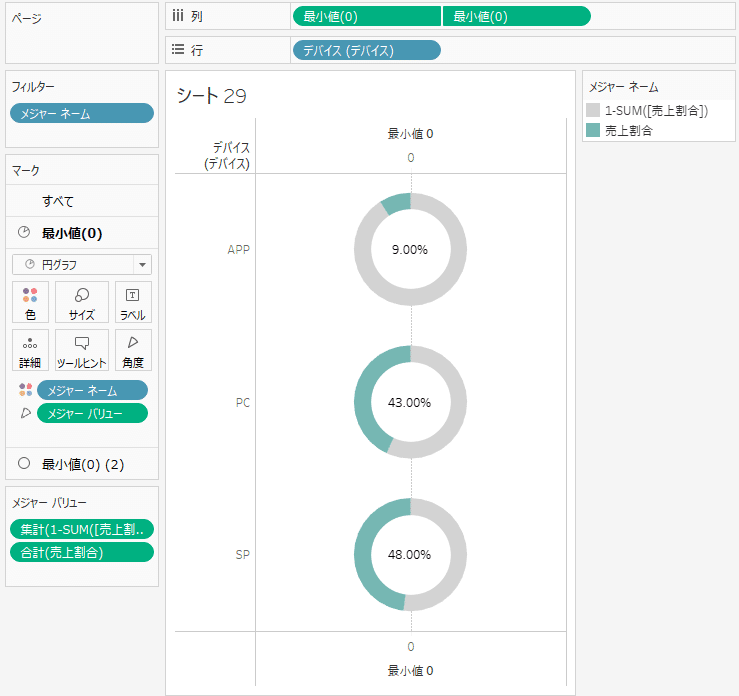Click the color dots icon beside メジャー ネーム pill
Screen dimensions: 739x696
pos(25,390)
